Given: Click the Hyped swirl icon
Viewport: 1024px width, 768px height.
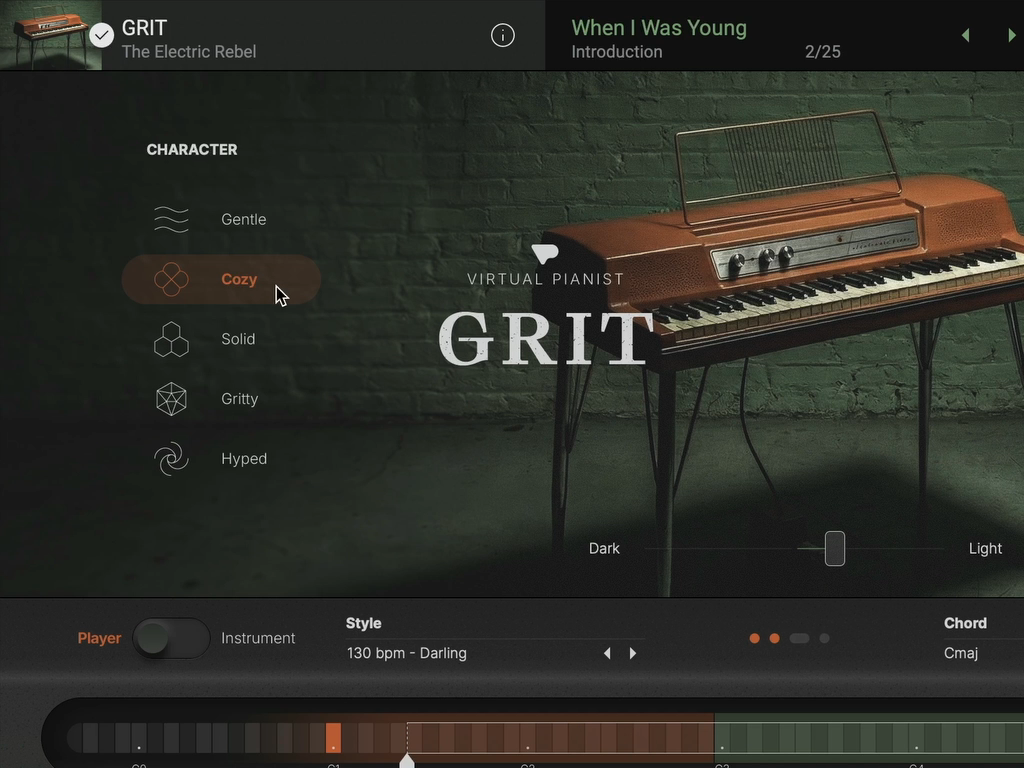Looking at the screenshot, I should (x=171, y=459).
